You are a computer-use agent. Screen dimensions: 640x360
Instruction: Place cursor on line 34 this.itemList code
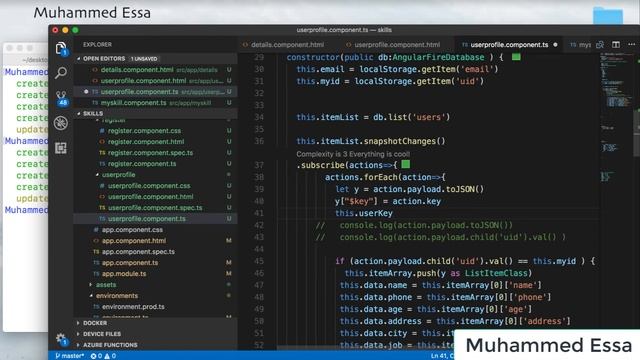tap(373, 117)
